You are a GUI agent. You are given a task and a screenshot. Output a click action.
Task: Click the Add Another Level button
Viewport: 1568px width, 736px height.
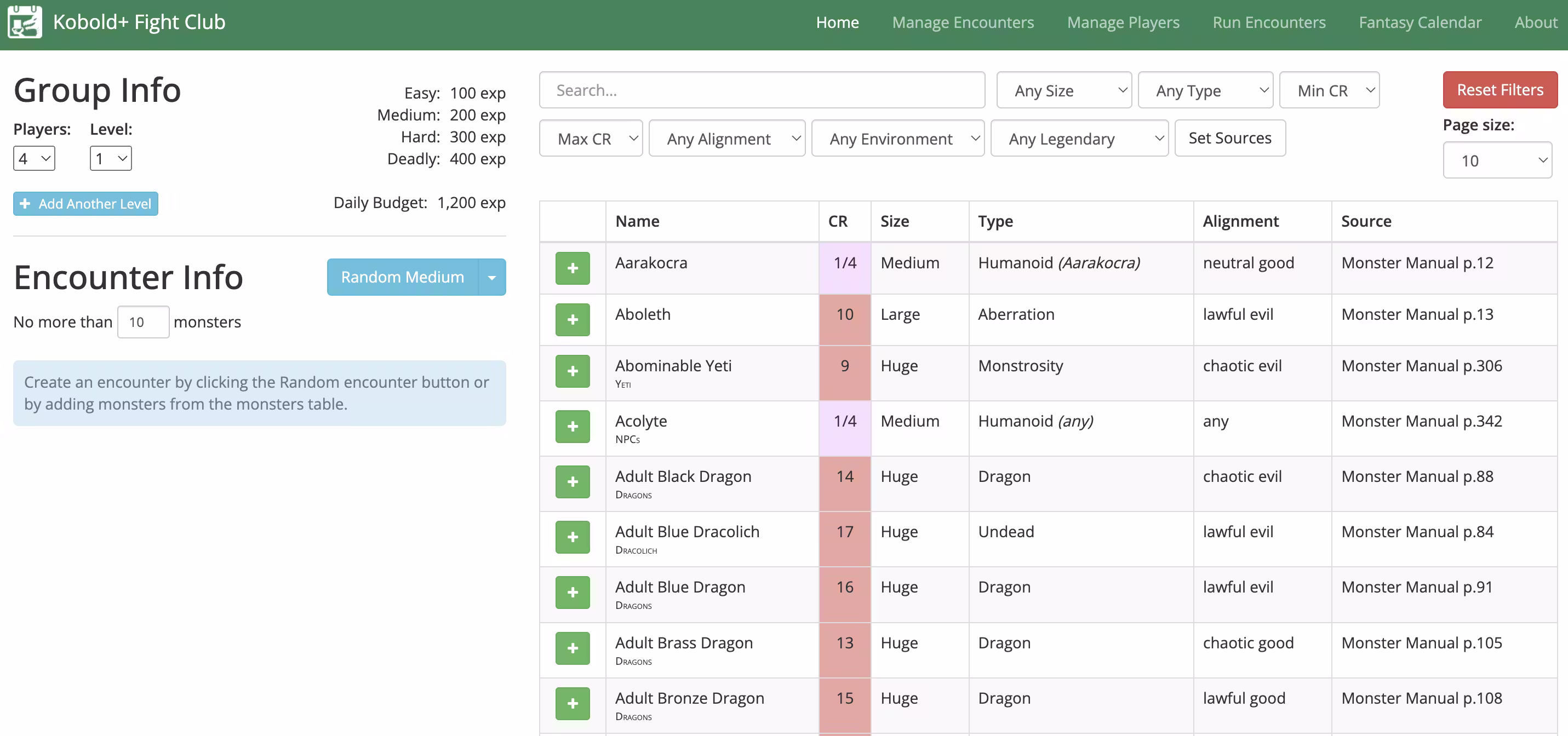tap(86, 204)
